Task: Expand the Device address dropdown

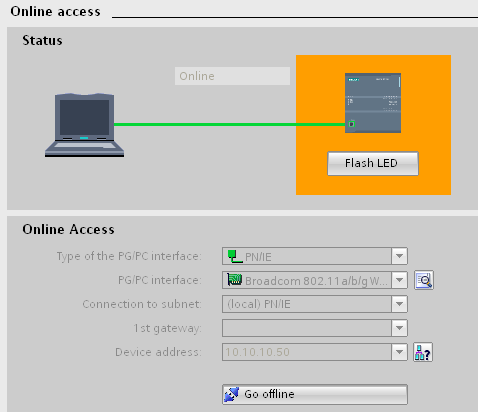Action: pos(399,352)
